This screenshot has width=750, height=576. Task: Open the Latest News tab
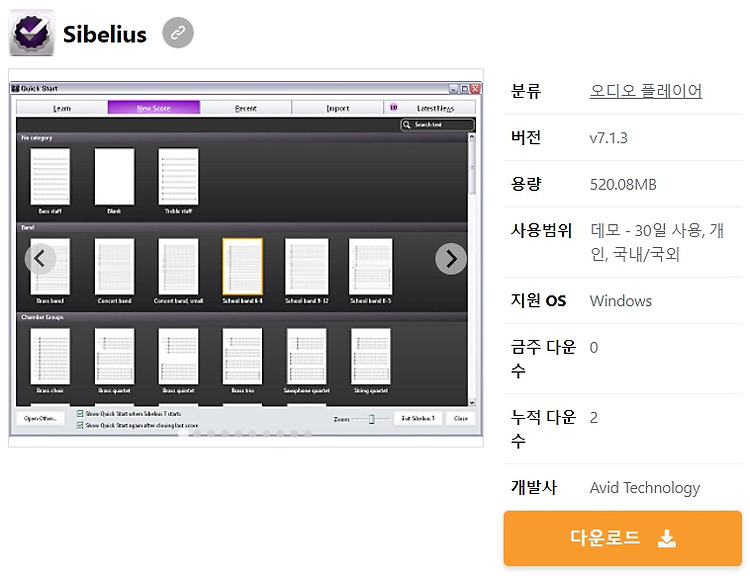pos(430,108)
